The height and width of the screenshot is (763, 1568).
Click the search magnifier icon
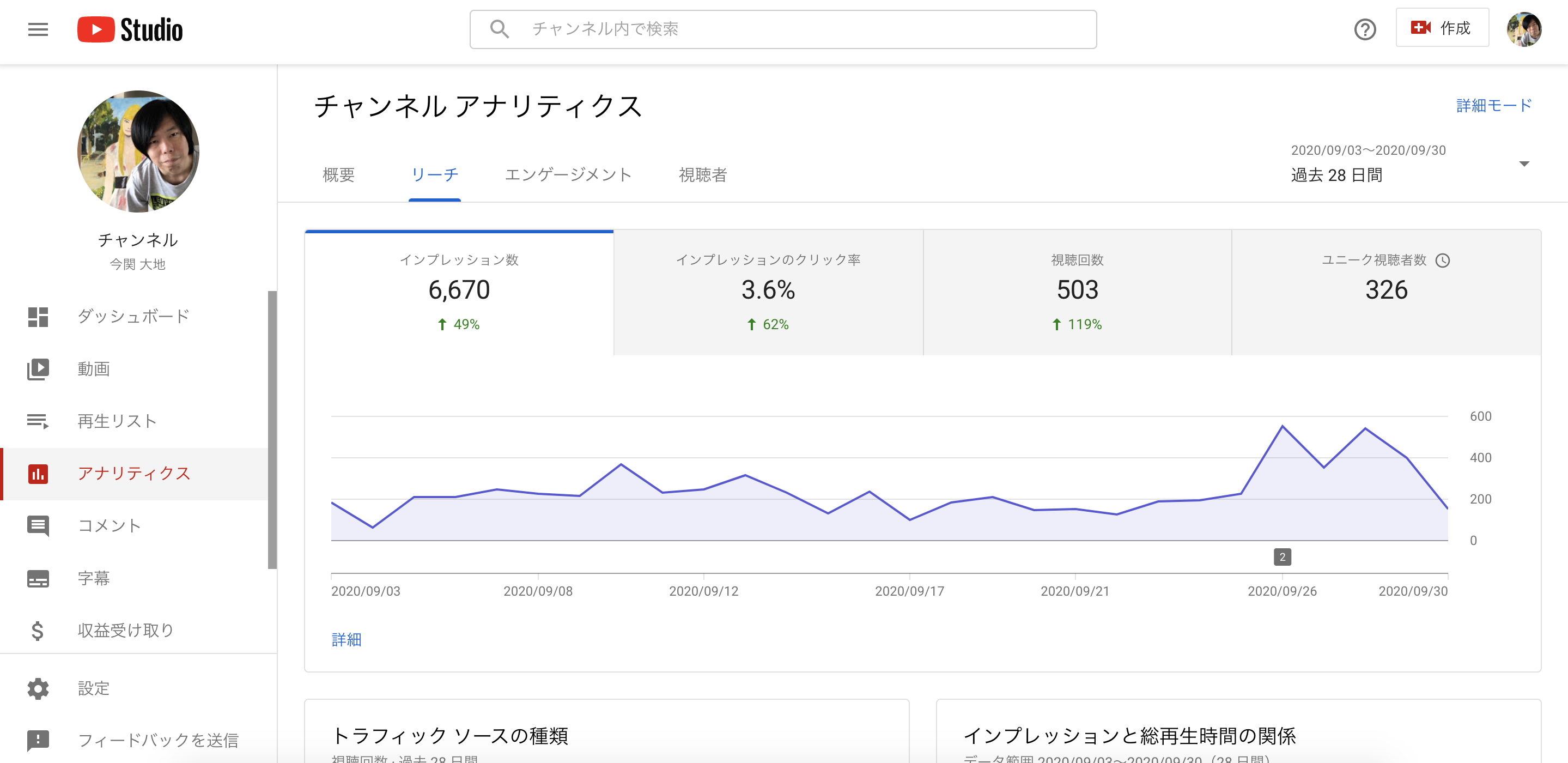coord(499,29)
